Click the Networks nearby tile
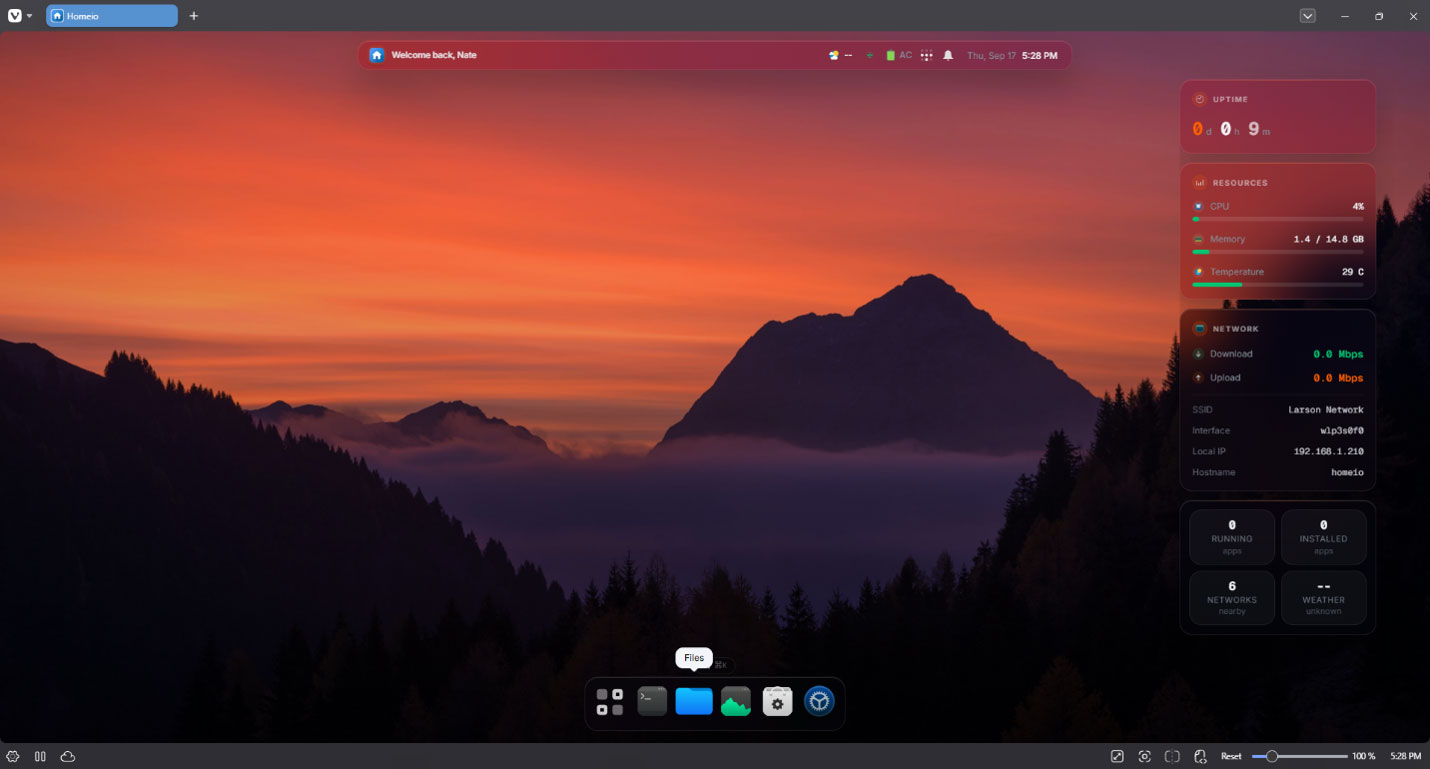 click(1232, 598)
